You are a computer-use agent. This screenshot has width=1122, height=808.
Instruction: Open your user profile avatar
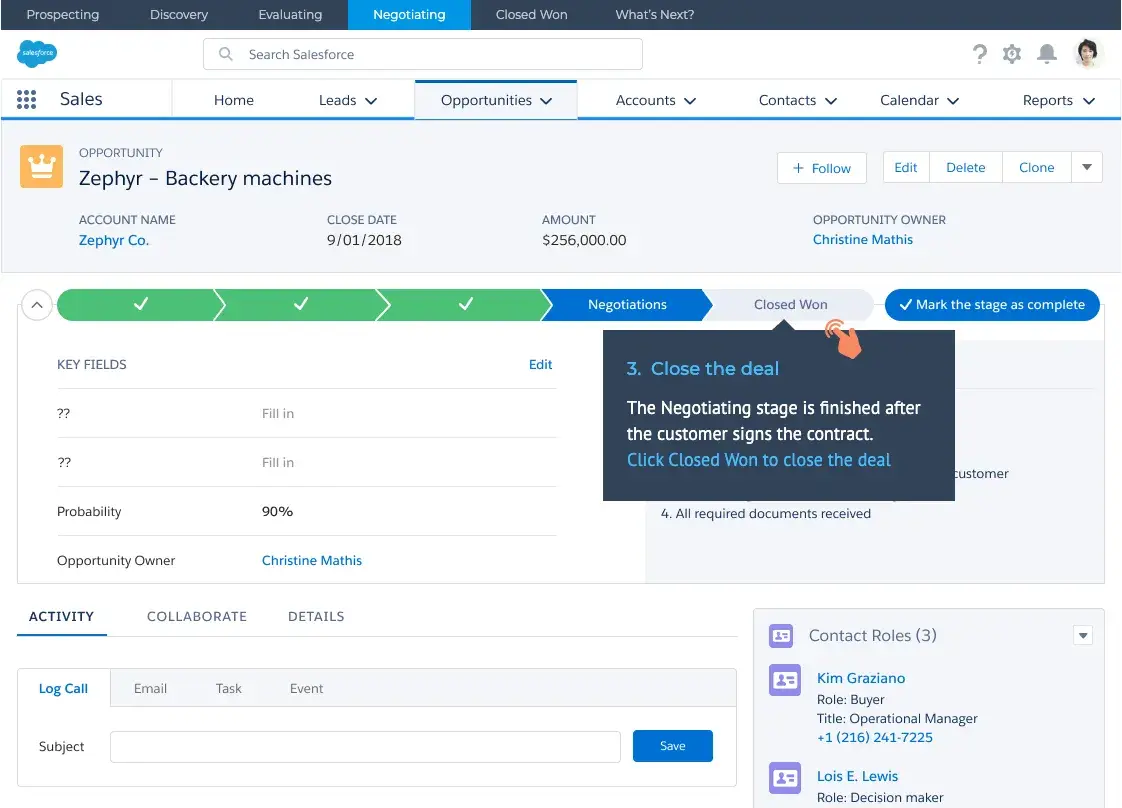1089,53
